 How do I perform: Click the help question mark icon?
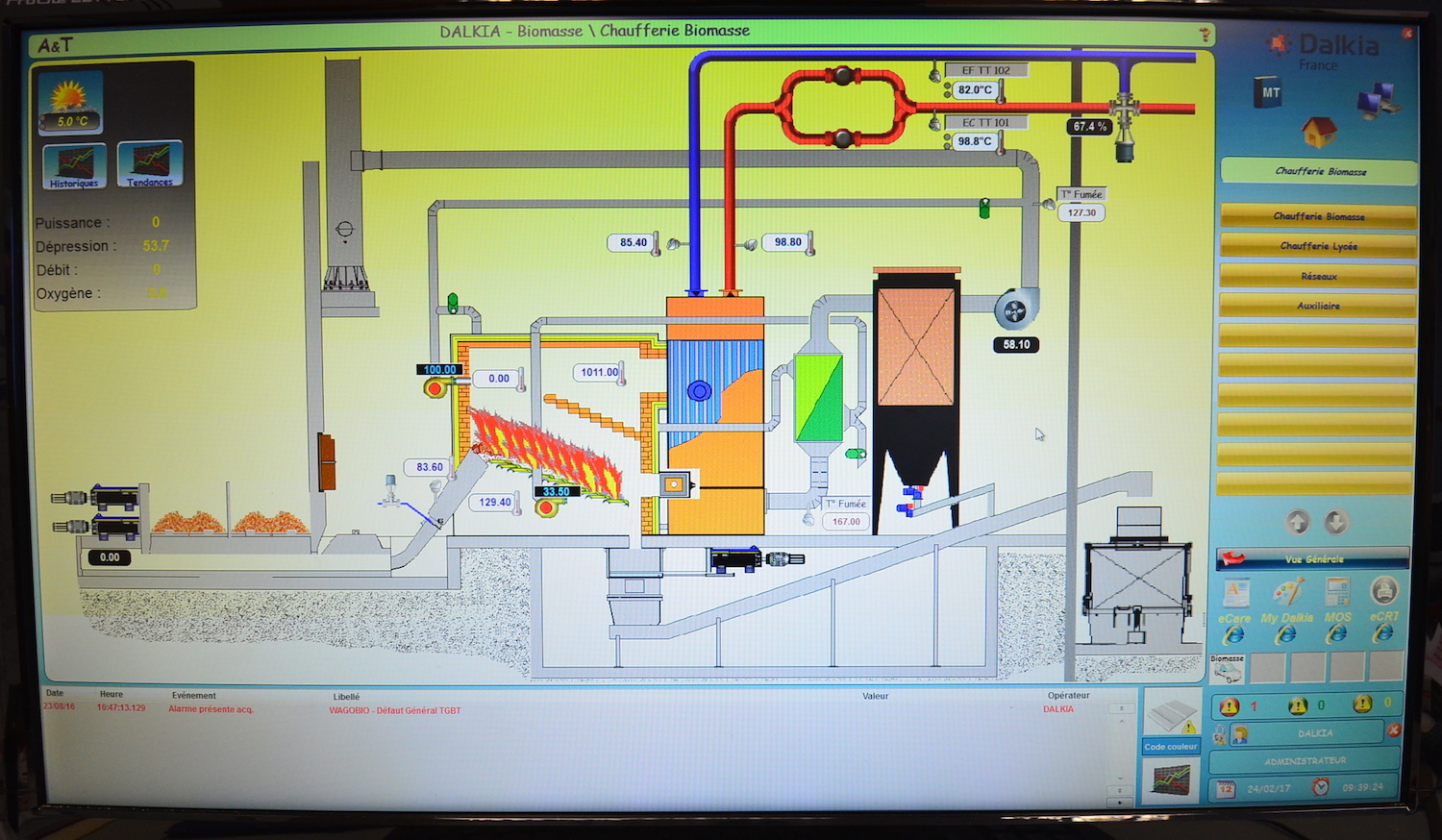point(1205,35)
